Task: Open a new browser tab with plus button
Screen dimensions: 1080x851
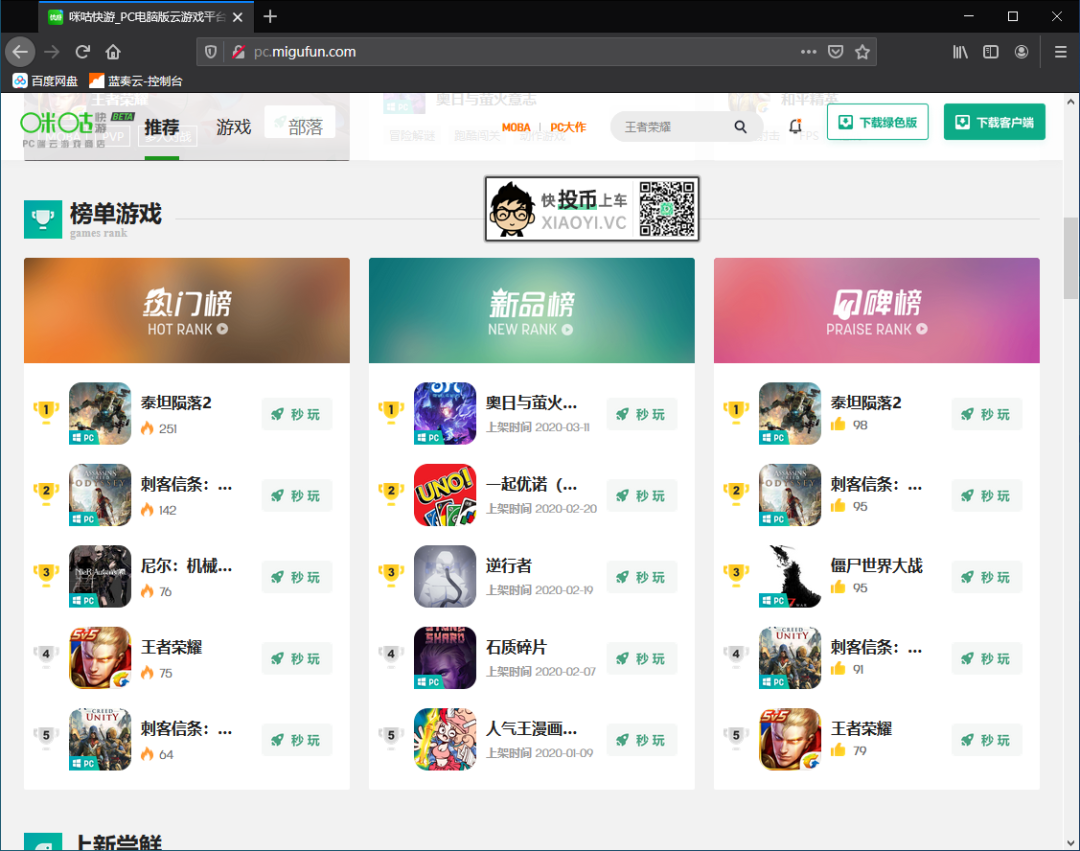Action: click(270, 16)
